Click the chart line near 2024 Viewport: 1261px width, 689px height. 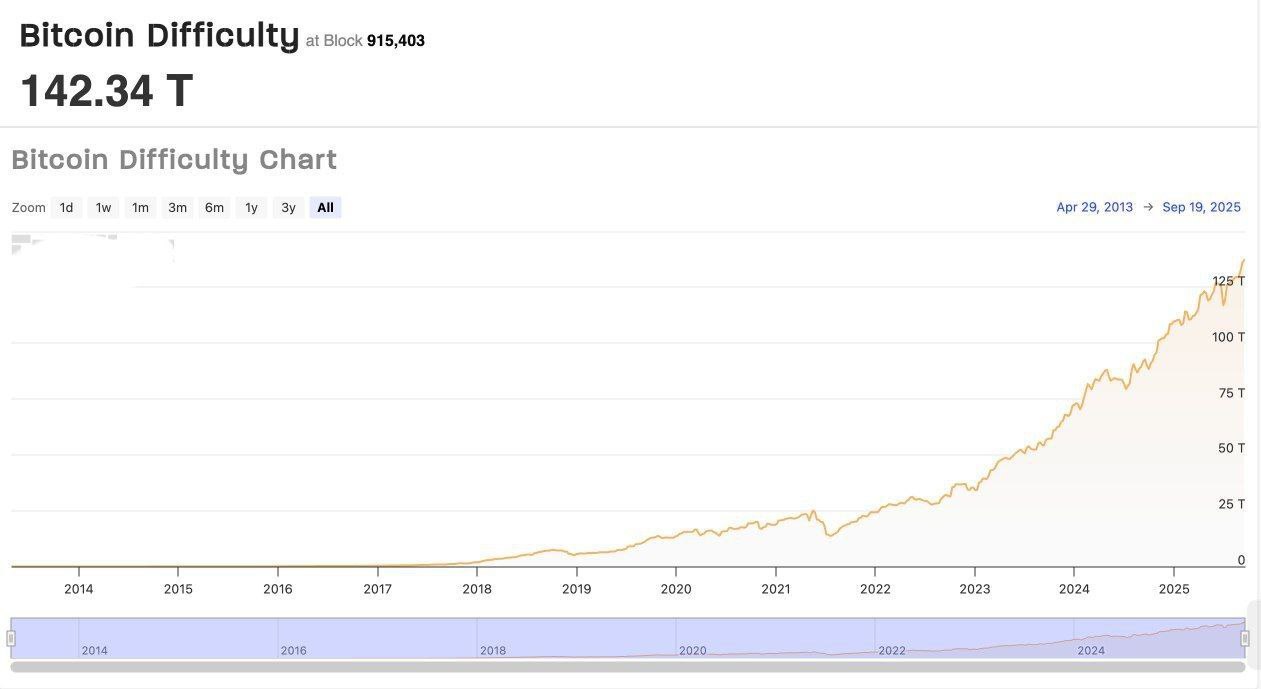pyautogui.click(x=1074, y=410)
